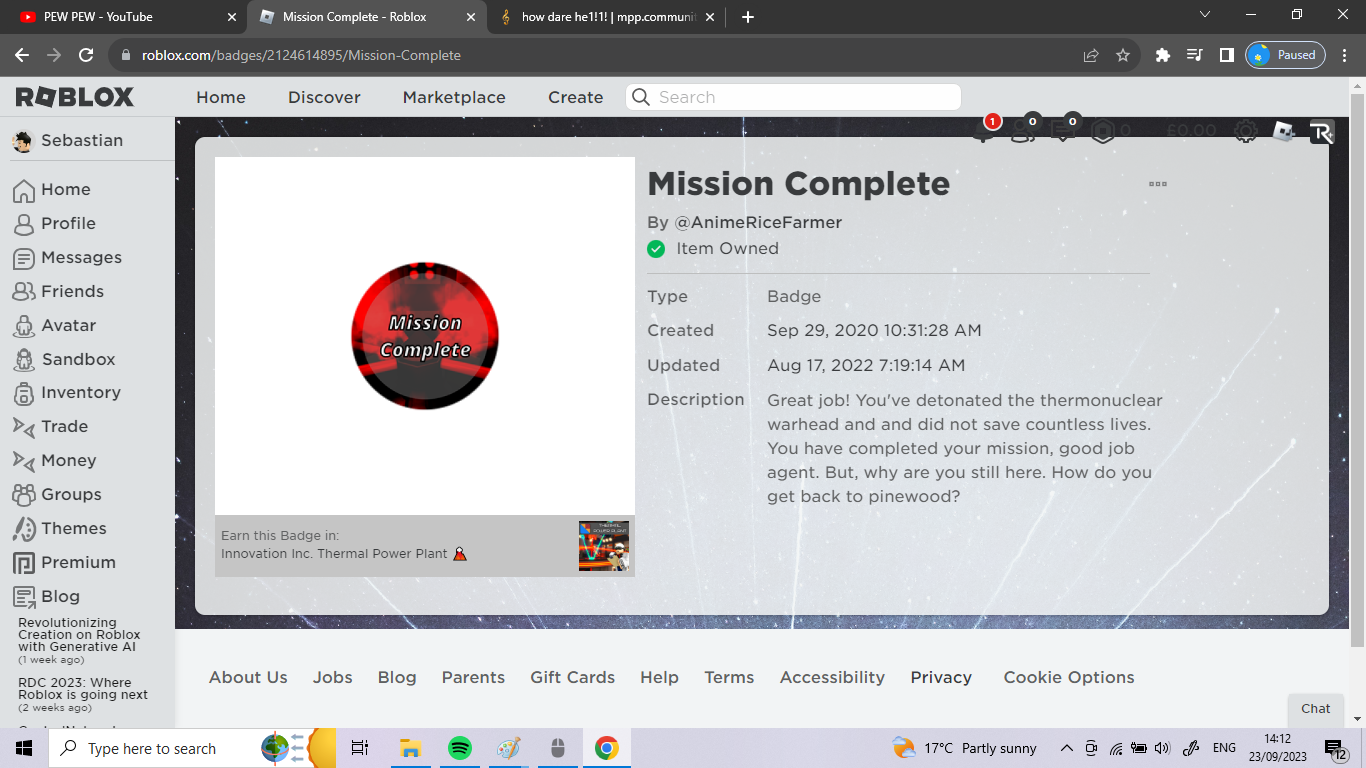
Task: Open Chrome tab search dropdown
Action: [x=1205, y=15]
